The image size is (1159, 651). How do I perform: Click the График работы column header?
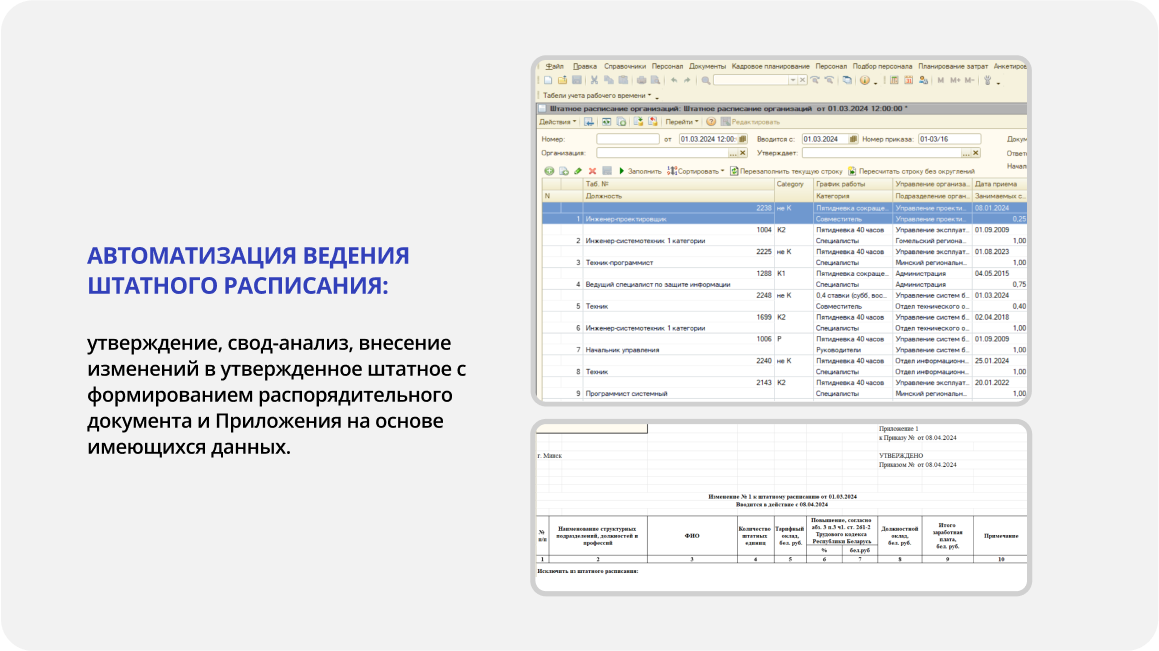852,184
